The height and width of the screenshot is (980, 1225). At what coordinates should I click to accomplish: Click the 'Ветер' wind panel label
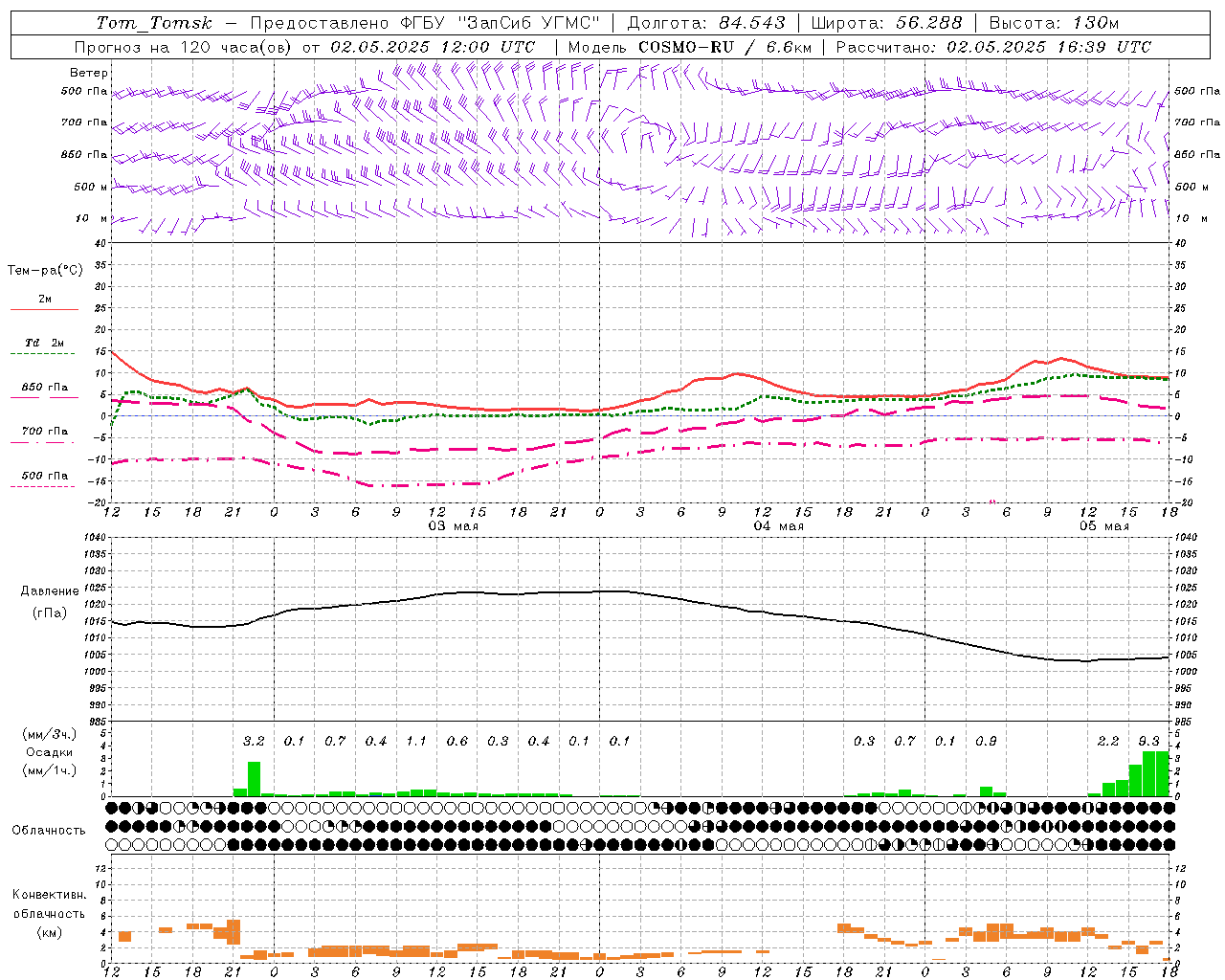[x=89, y=73]
